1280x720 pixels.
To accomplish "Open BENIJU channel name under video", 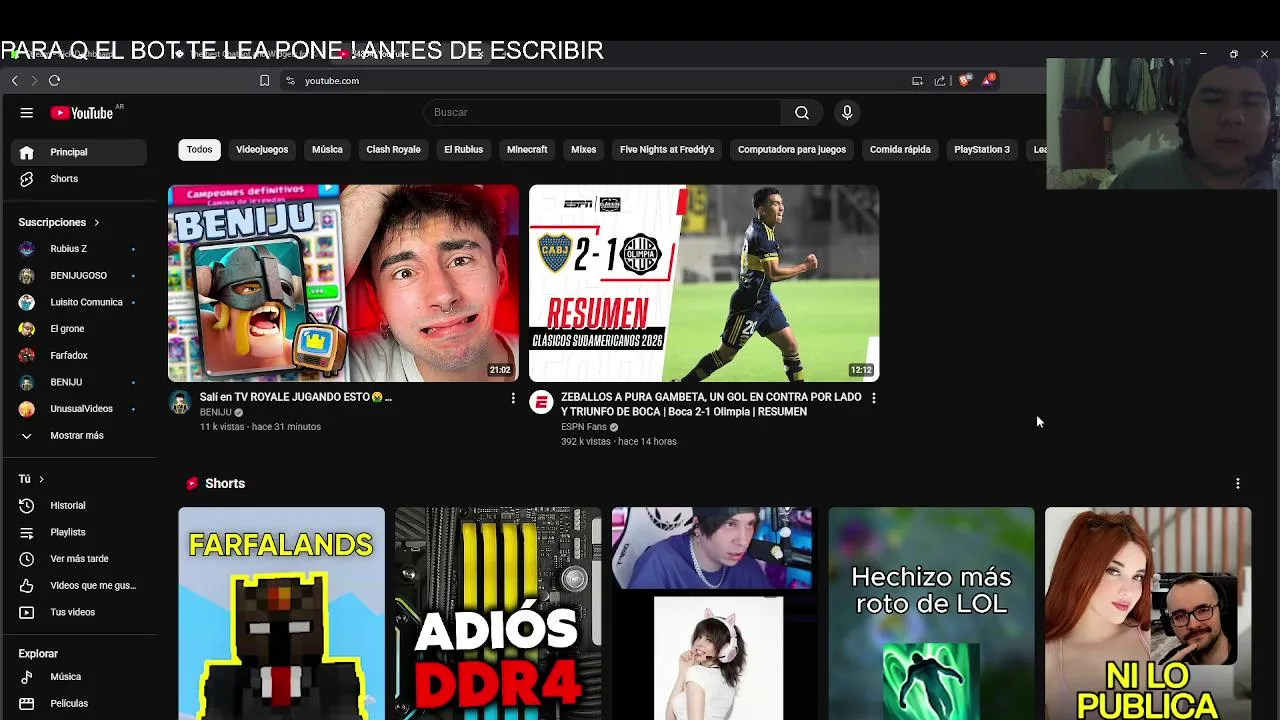I will (216, 412).
